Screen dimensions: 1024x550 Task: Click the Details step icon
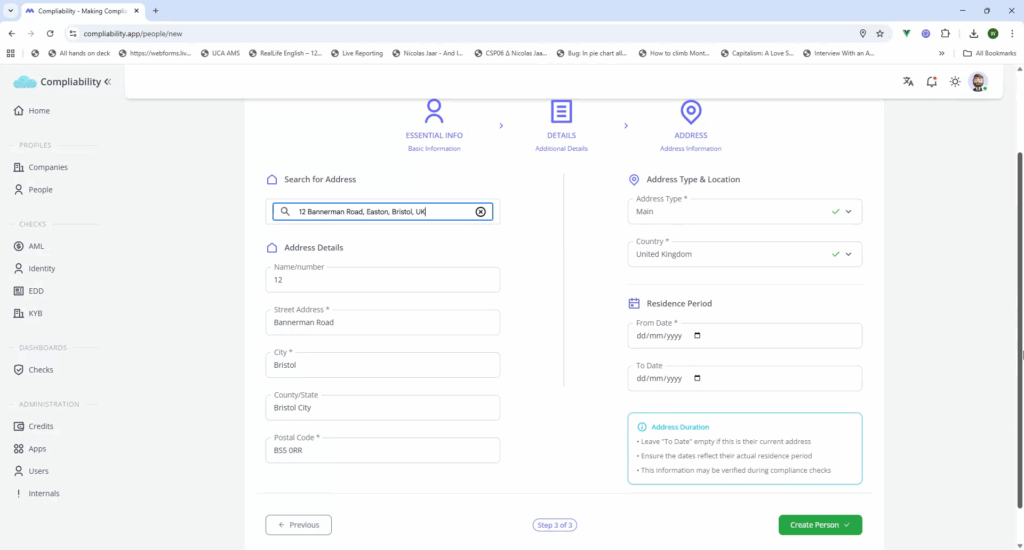click(x=561, y=111)
